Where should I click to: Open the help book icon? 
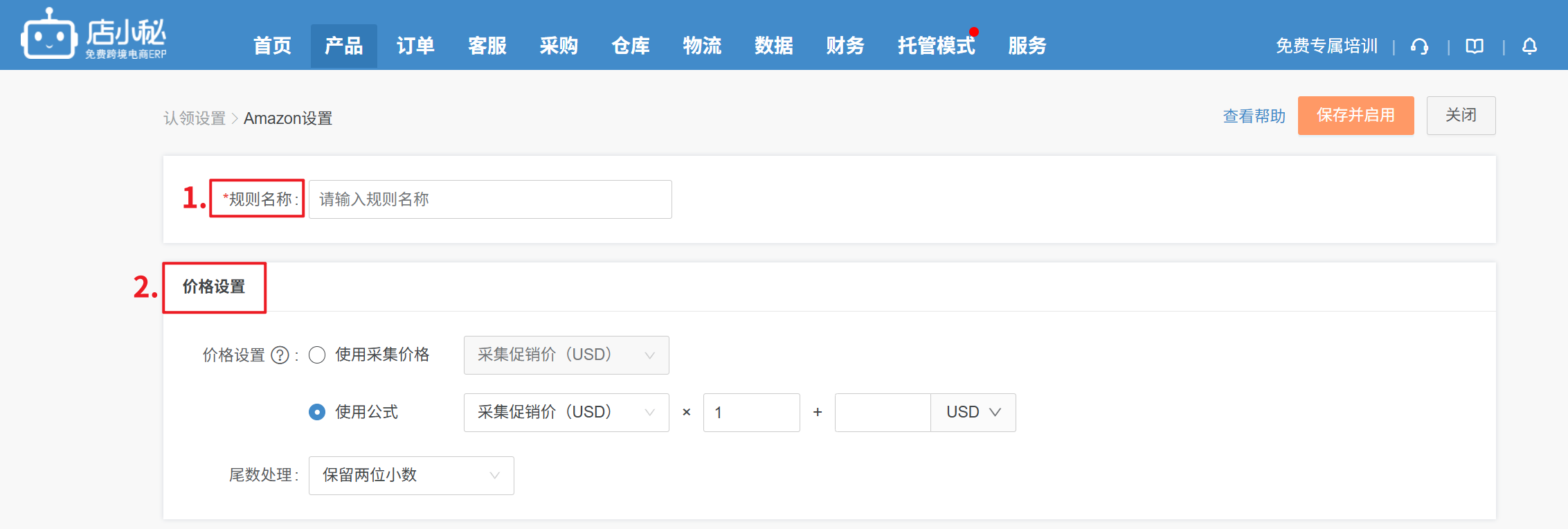tap(1475, 46)
